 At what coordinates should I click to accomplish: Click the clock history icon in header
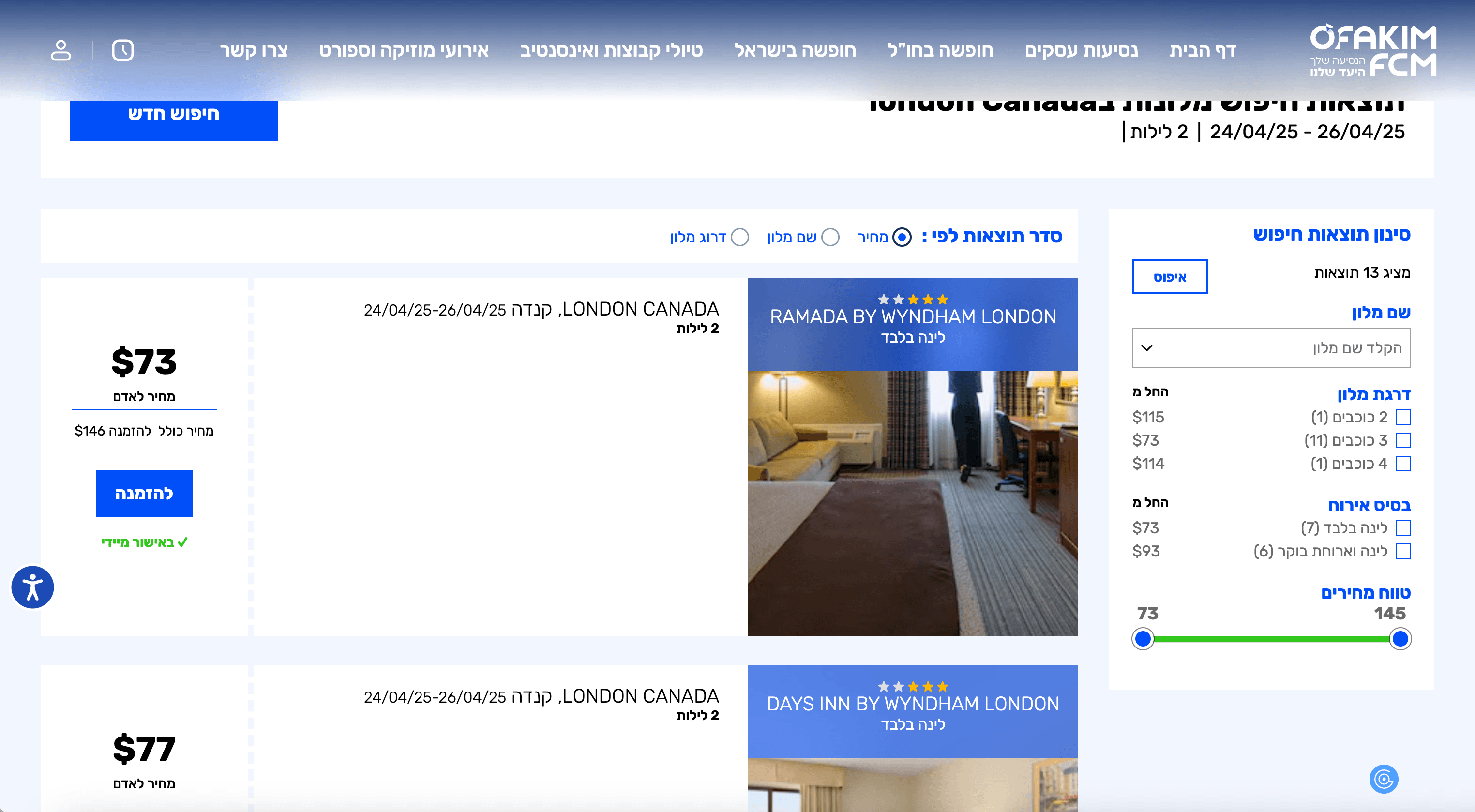(122, 50)
